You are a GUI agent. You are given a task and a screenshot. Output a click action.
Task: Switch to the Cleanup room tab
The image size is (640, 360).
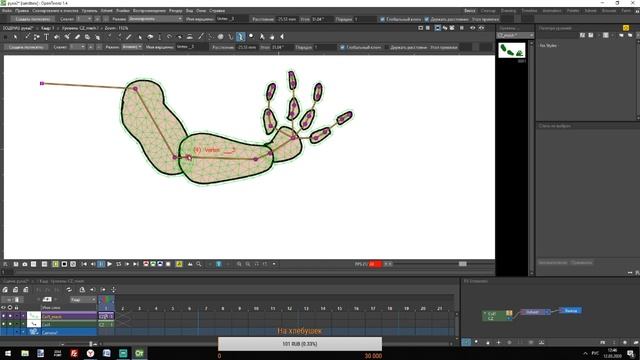pyautogui.click(x=488, y=11)
